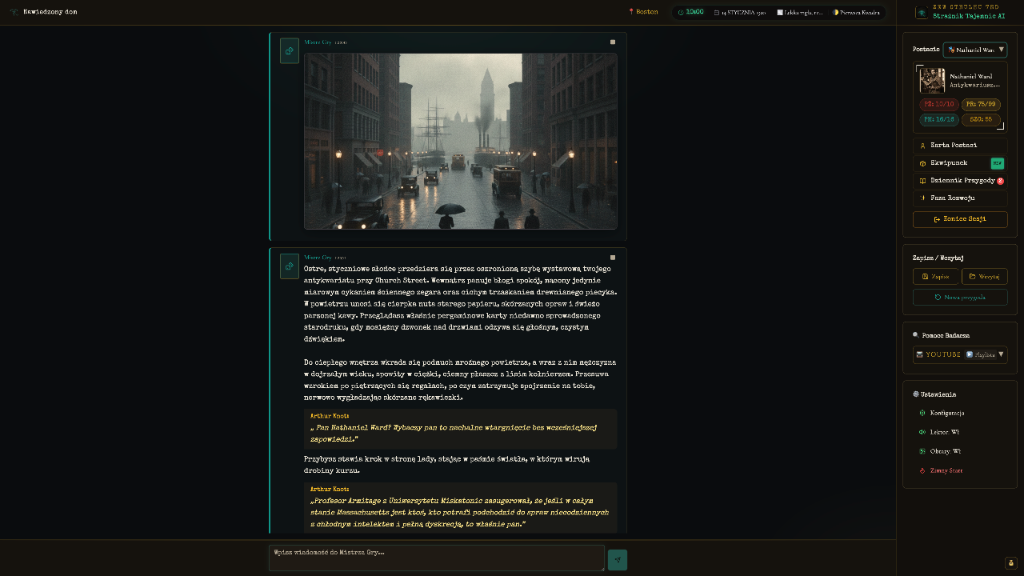Click the small square icon on narrative message

pyautogui.click(x=613, y=257)
